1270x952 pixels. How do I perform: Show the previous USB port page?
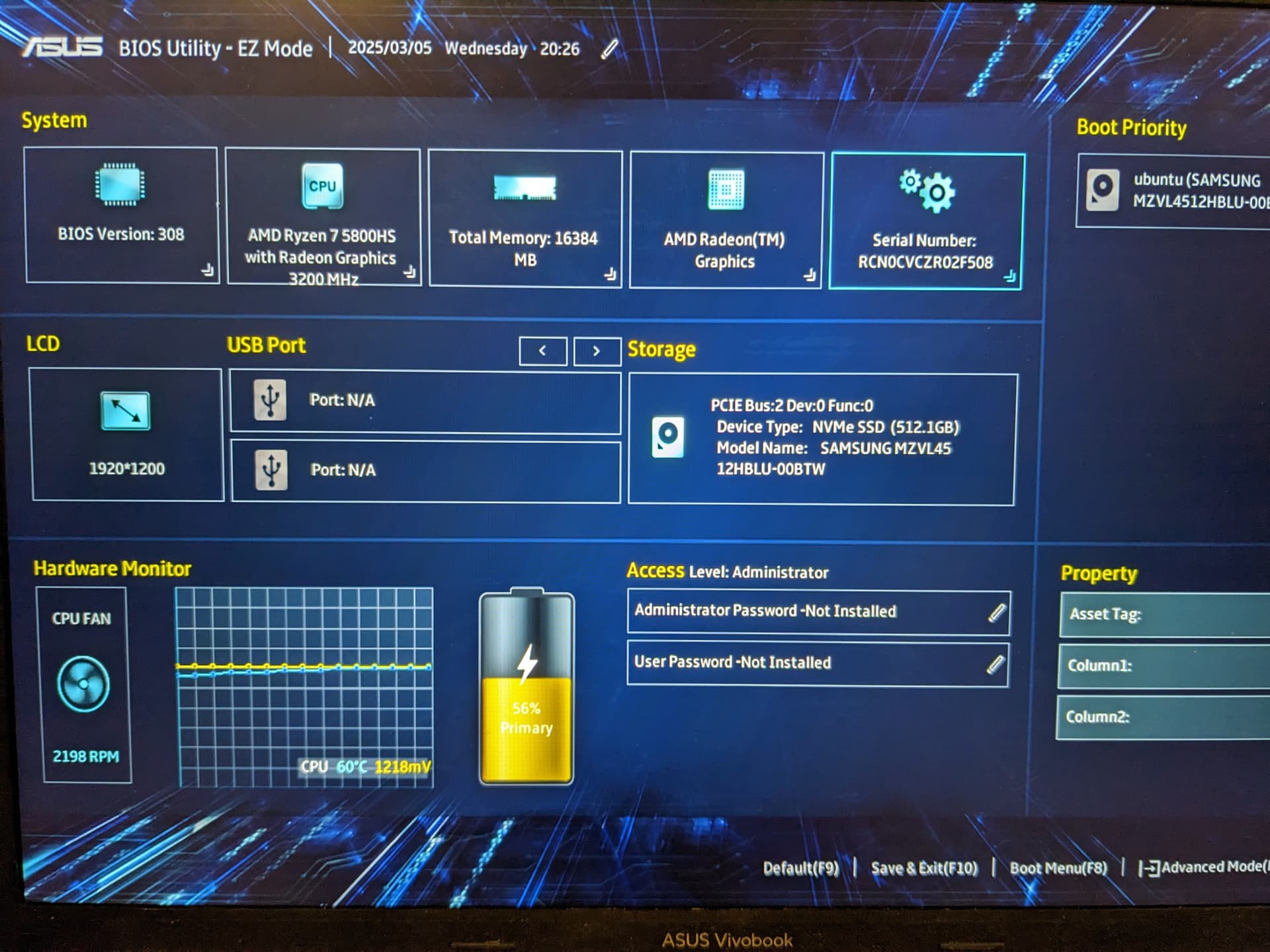[543, 351]
